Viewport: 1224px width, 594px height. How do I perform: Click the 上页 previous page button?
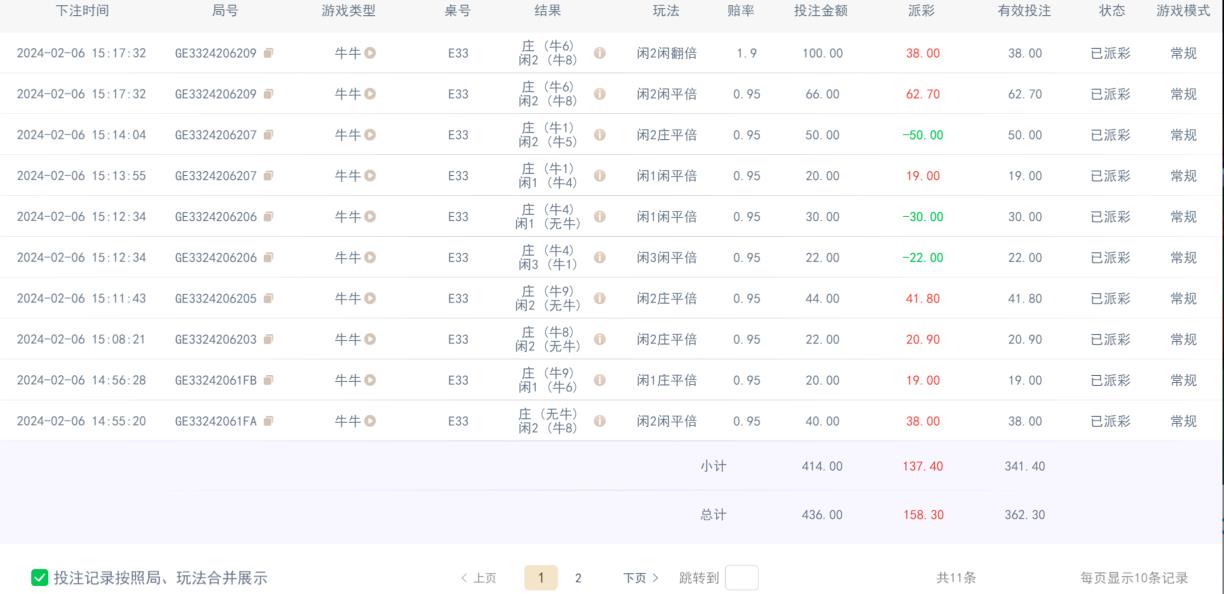(479, 578)
